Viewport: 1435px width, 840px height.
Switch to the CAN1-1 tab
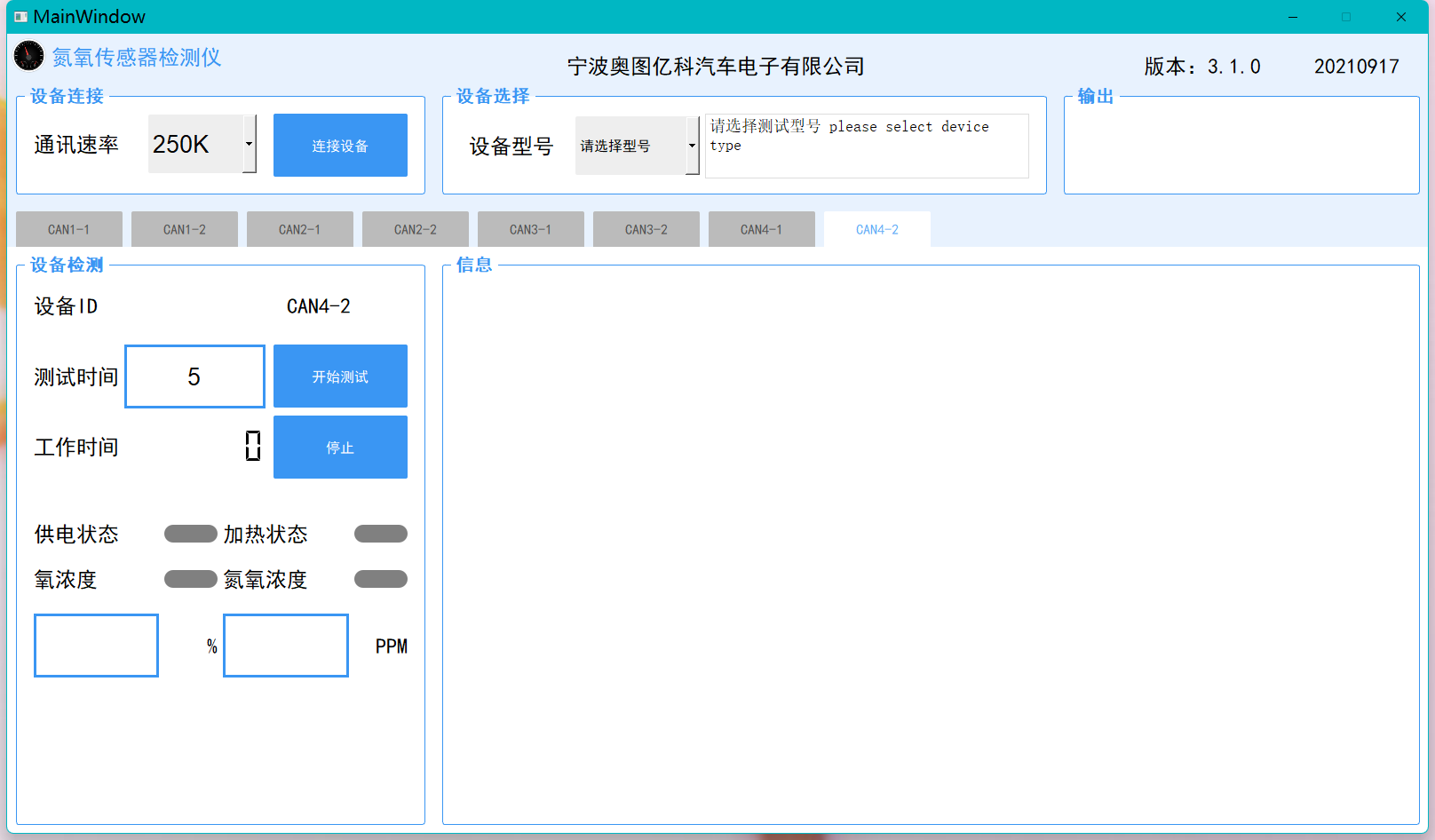[68, 229]
